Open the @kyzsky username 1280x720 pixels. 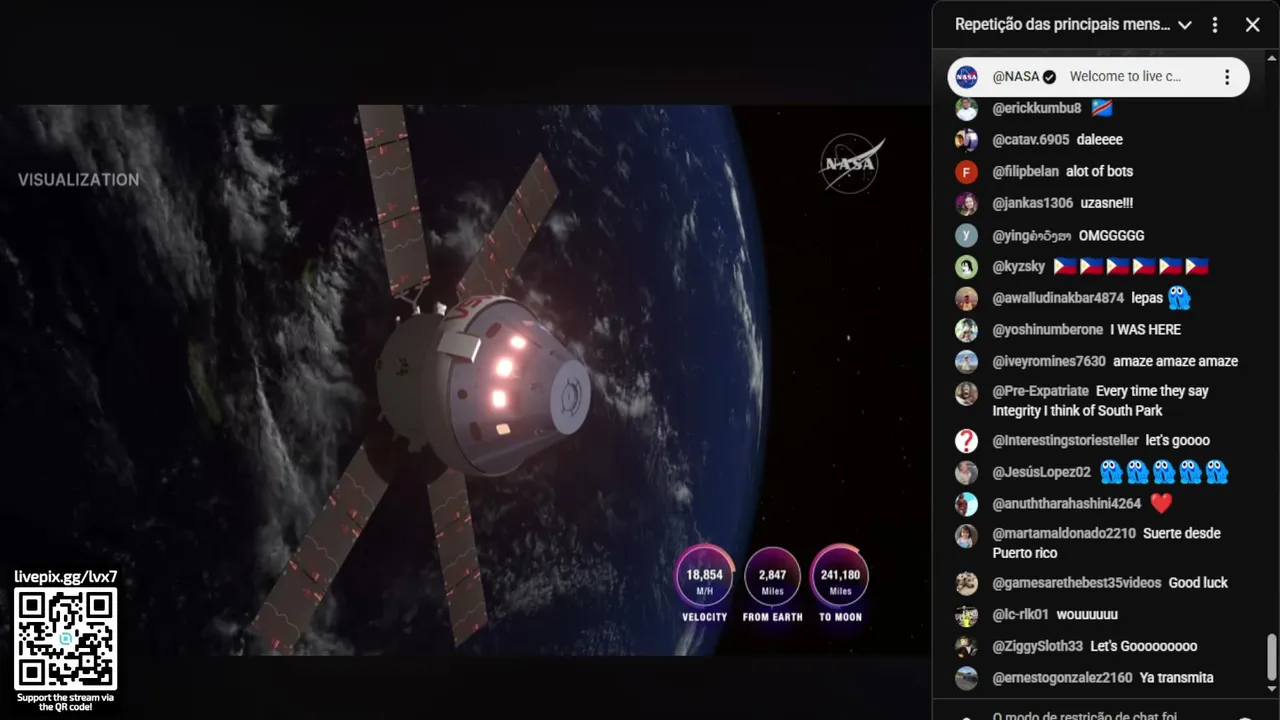click(1019, 267)
